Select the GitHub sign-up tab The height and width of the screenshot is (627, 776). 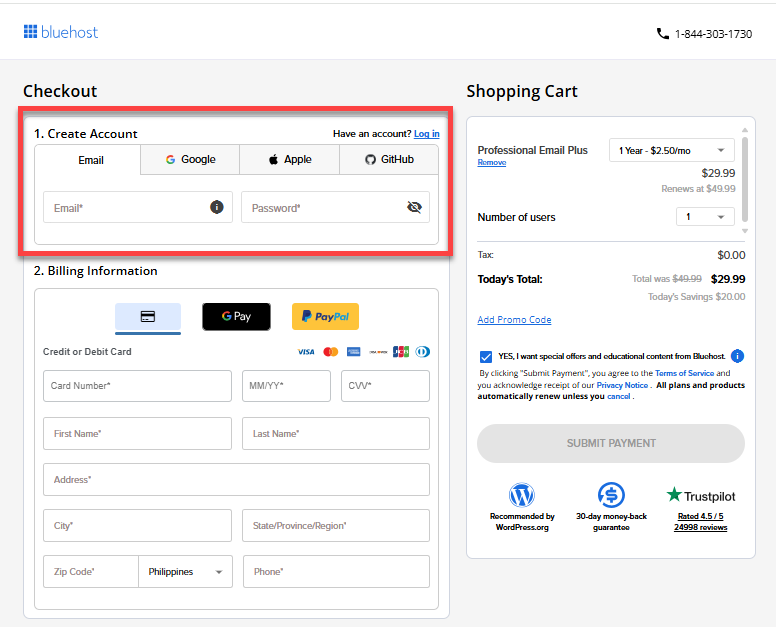(x=389, y=159)
